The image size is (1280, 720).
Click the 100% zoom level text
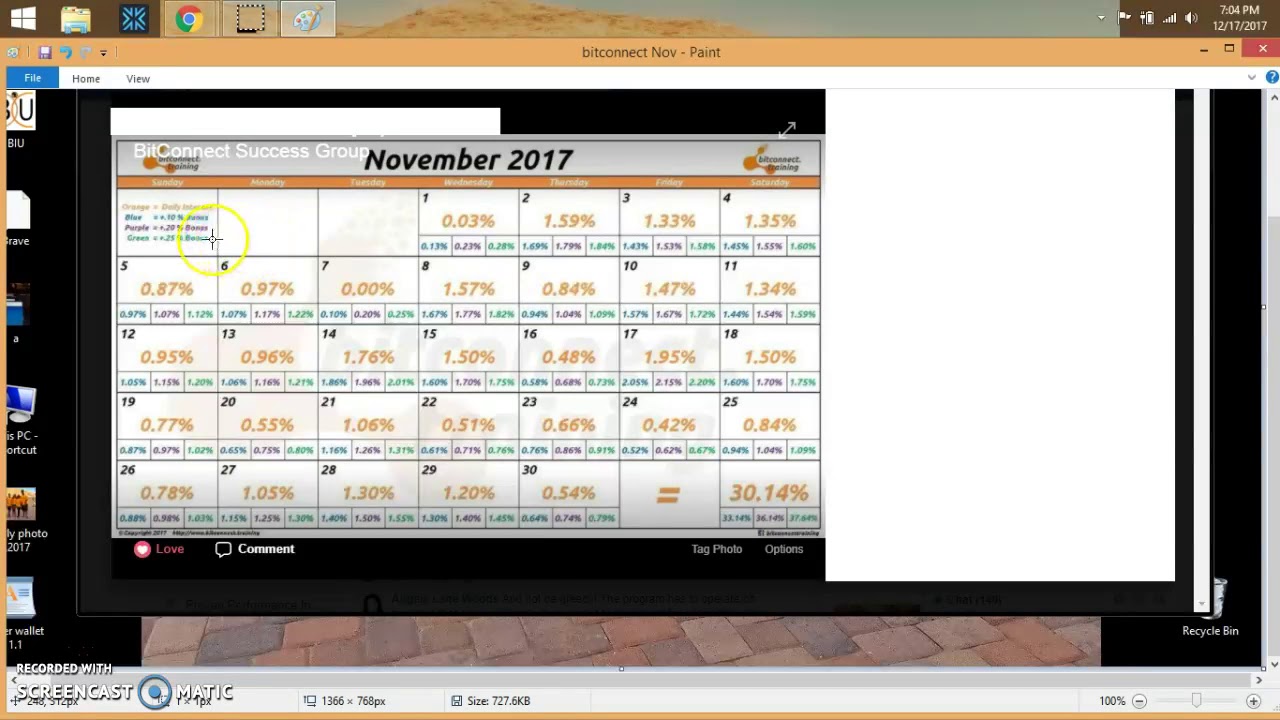tap(1112, 701)
